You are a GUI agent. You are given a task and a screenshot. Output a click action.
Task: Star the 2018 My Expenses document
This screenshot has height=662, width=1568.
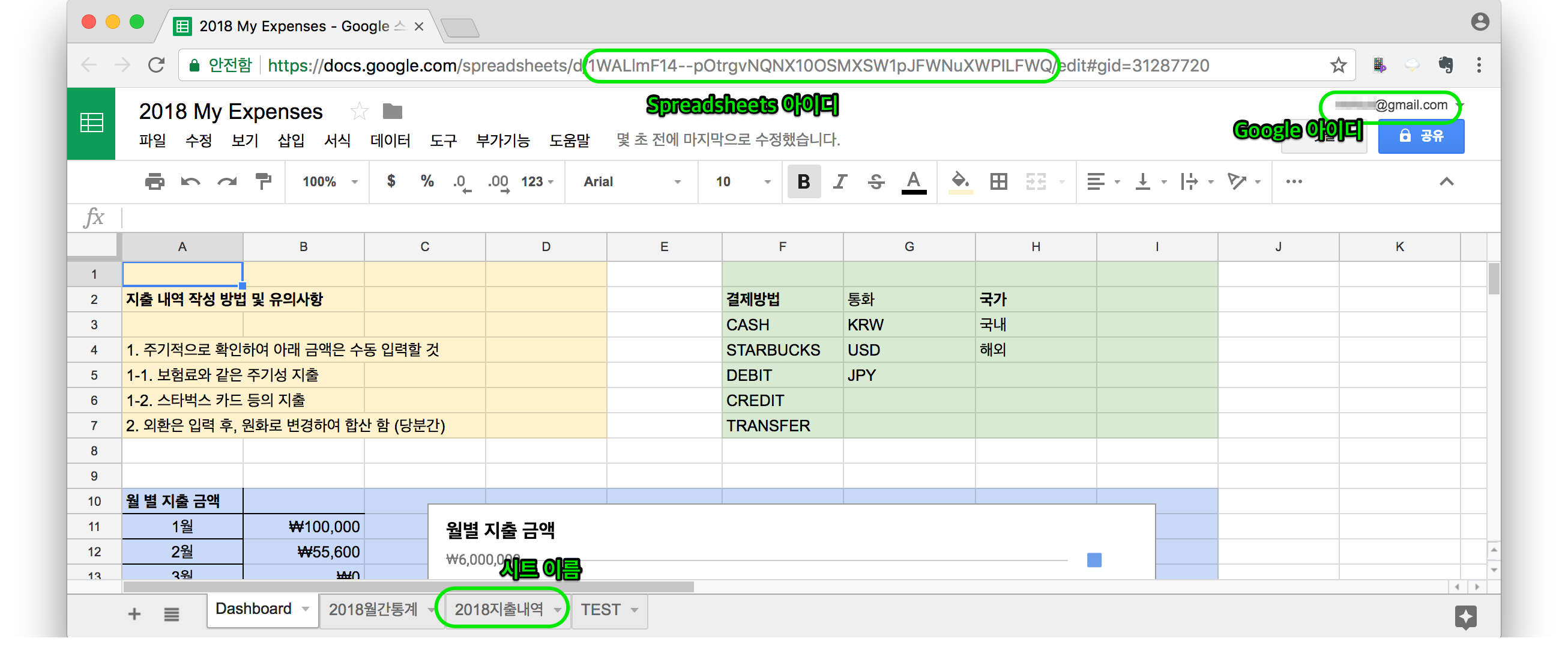click(x=359, y=112)
